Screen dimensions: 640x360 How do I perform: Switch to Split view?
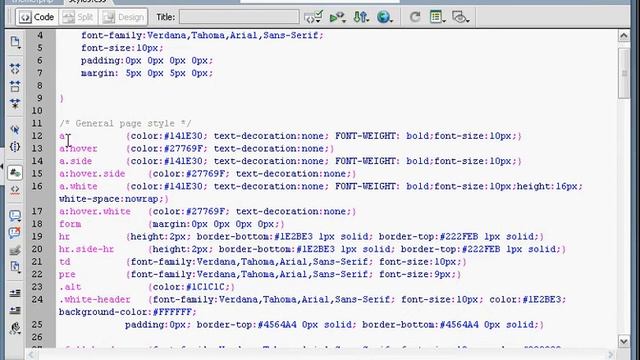(79, 17)
